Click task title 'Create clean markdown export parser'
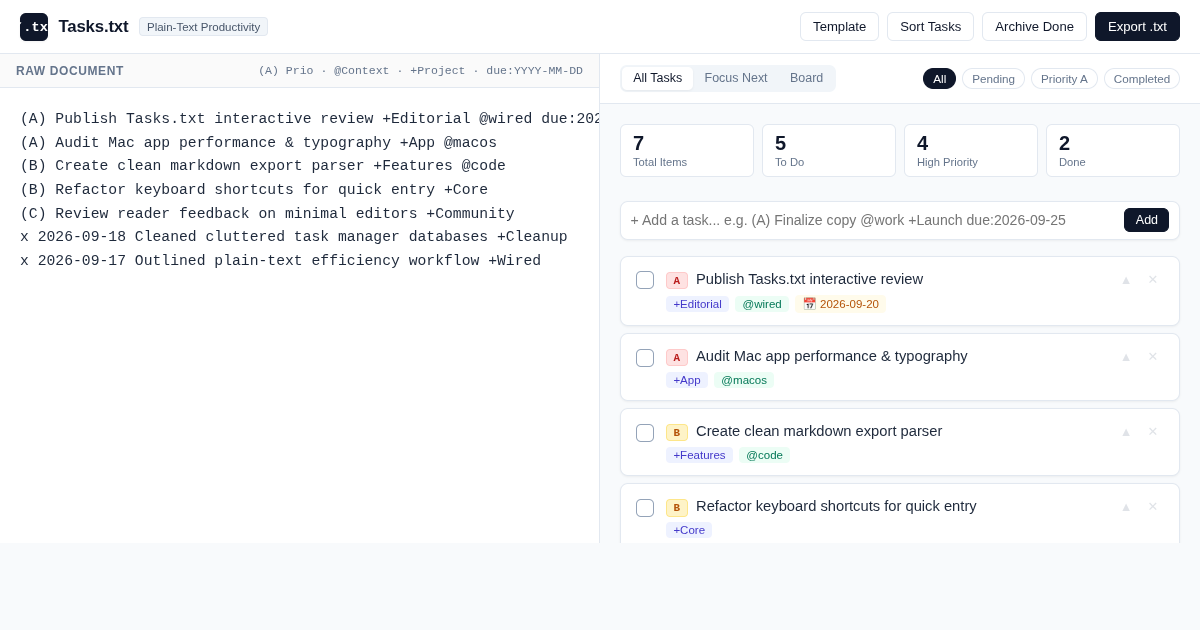Screen dimensions: 1200x630 click(x=819, y=431)
